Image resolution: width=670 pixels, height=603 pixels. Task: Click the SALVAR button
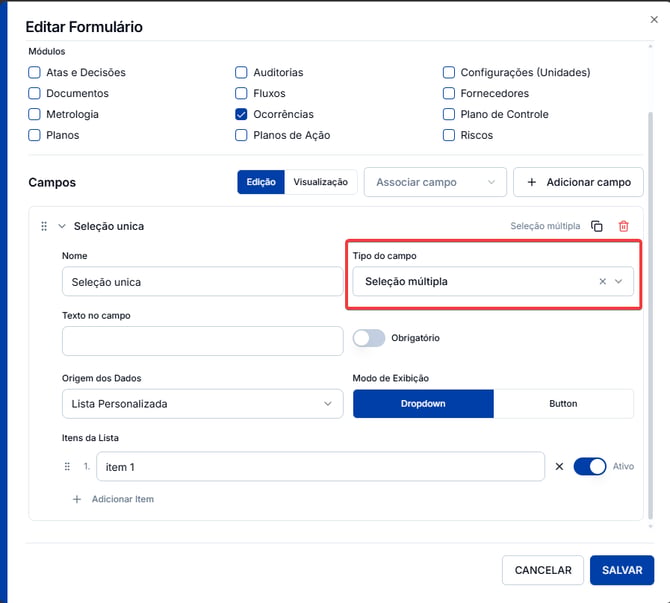[x=622, y=570]
